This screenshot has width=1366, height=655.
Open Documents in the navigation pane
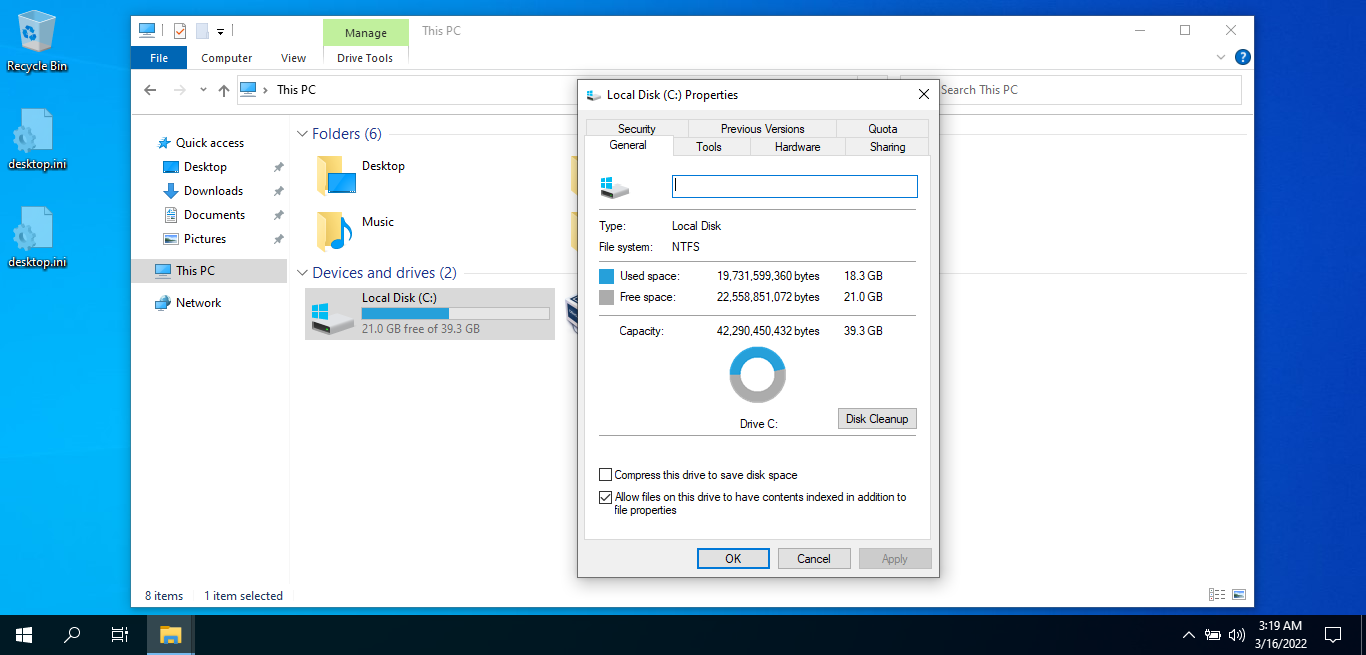click(214, 215)
